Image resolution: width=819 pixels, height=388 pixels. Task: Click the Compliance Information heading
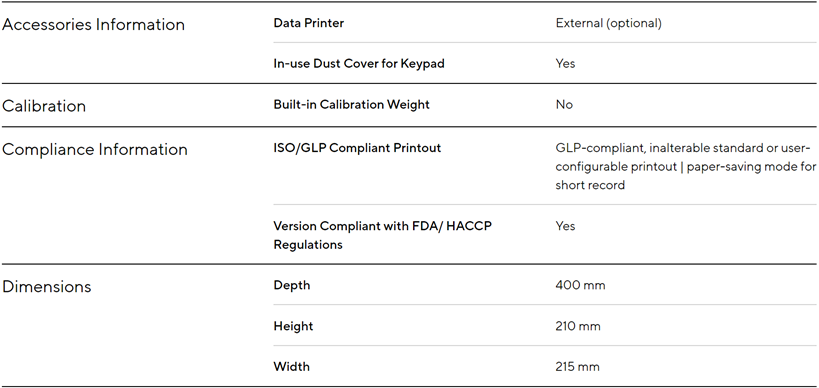95,149
